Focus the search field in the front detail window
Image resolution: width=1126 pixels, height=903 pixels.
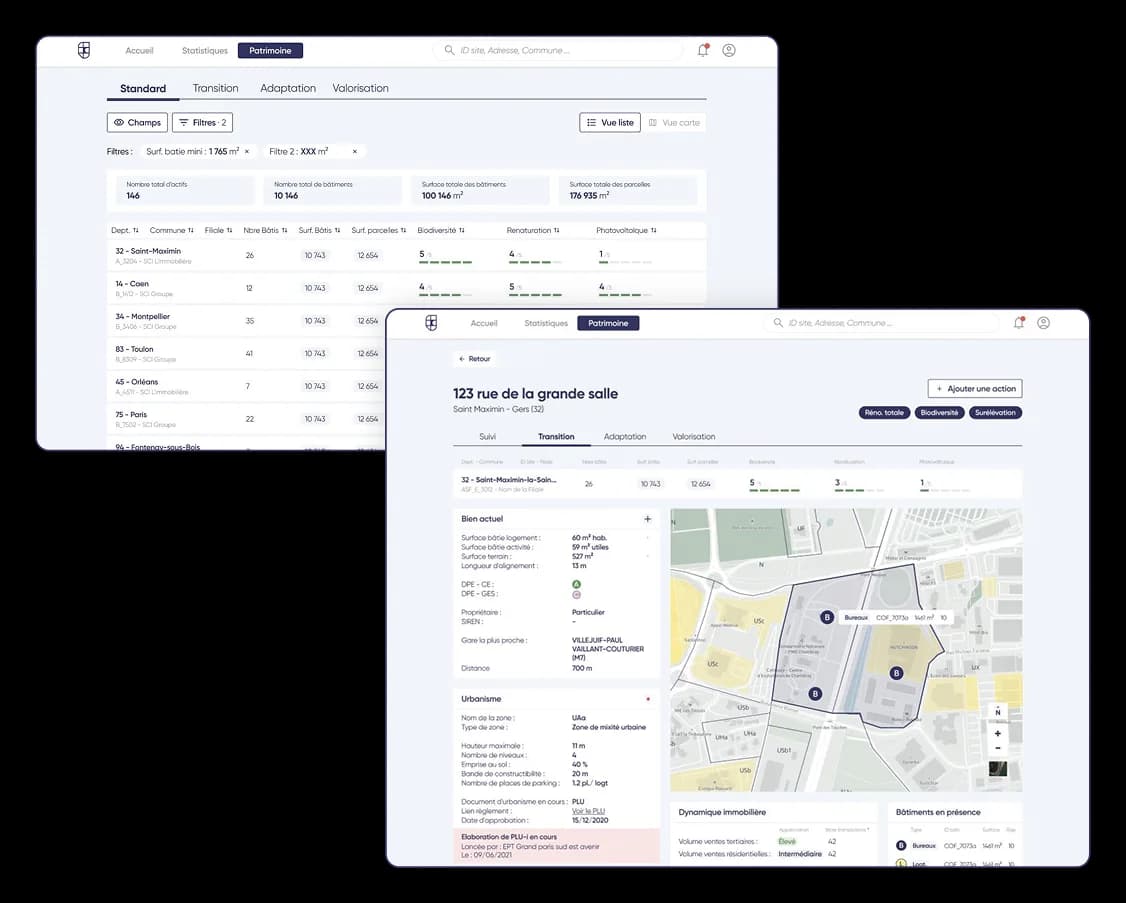point(881,323)
